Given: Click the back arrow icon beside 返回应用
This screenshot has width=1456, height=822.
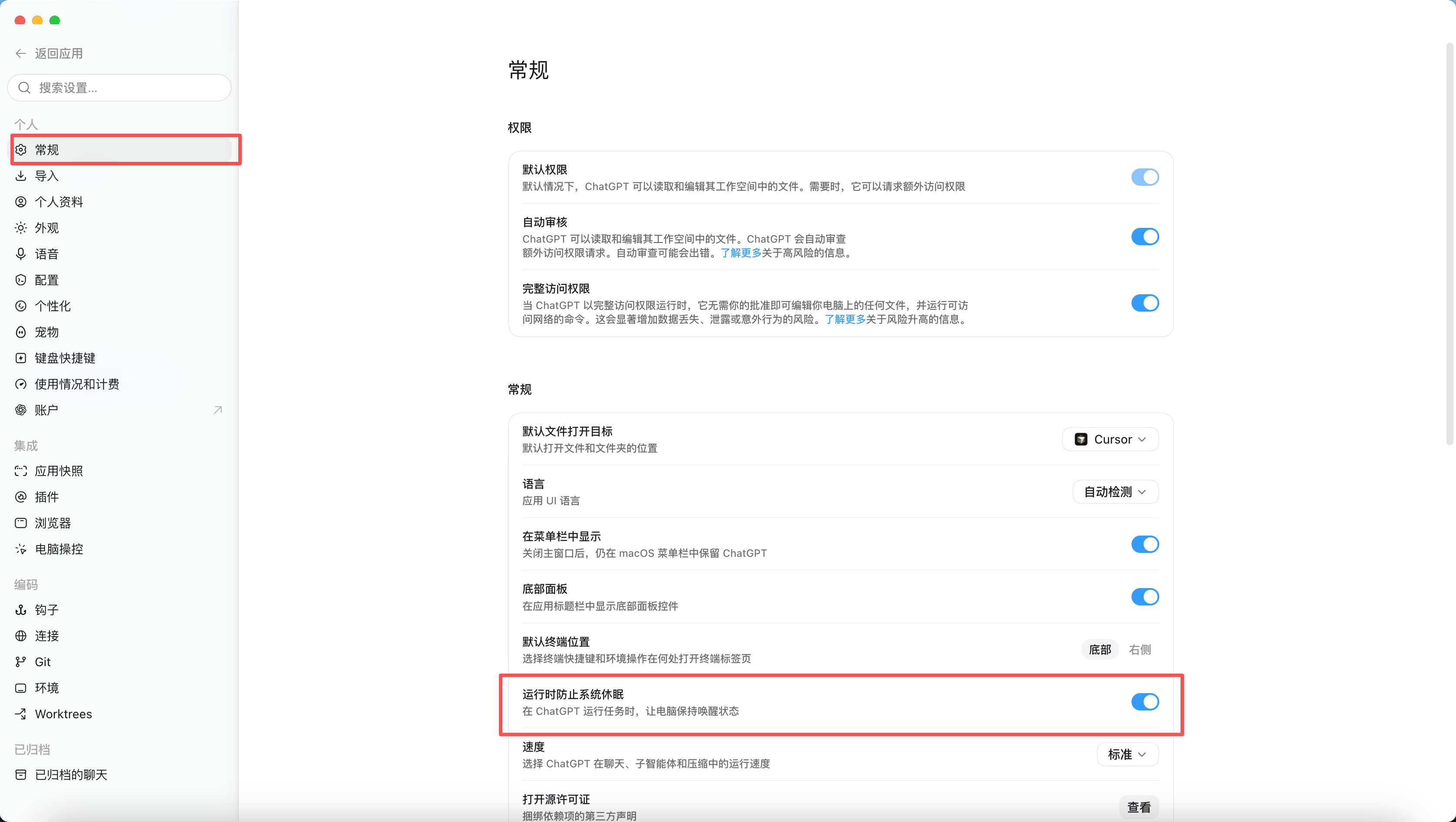Looking at the screenshot, I should (21, 54).
